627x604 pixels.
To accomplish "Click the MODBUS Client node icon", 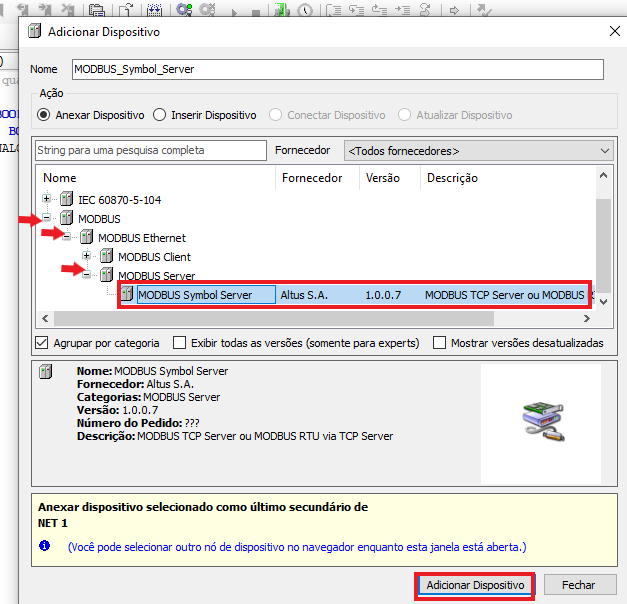I will (x=107, y=257).
